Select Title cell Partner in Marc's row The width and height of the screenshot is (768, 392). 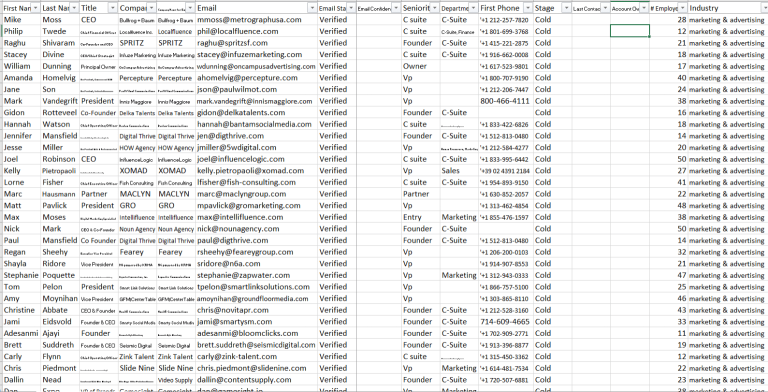(x=98, y=194)
